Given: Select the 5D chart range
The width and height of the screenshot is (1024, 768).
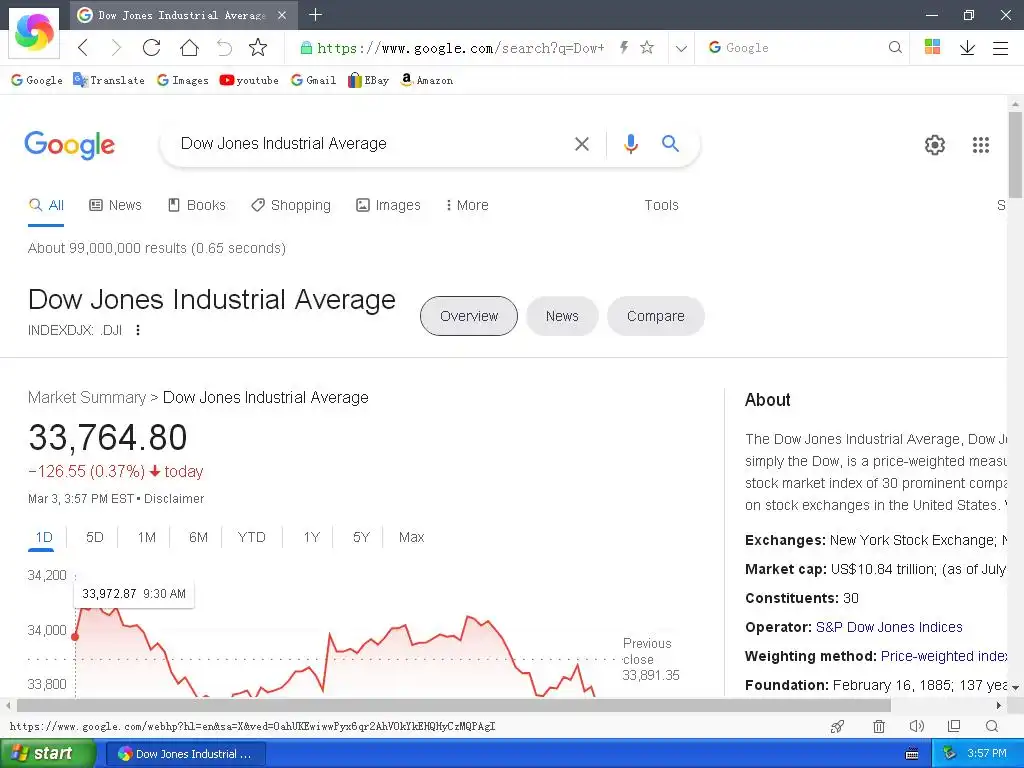Looking at the screenshot, I should click(x=95, y=537).
